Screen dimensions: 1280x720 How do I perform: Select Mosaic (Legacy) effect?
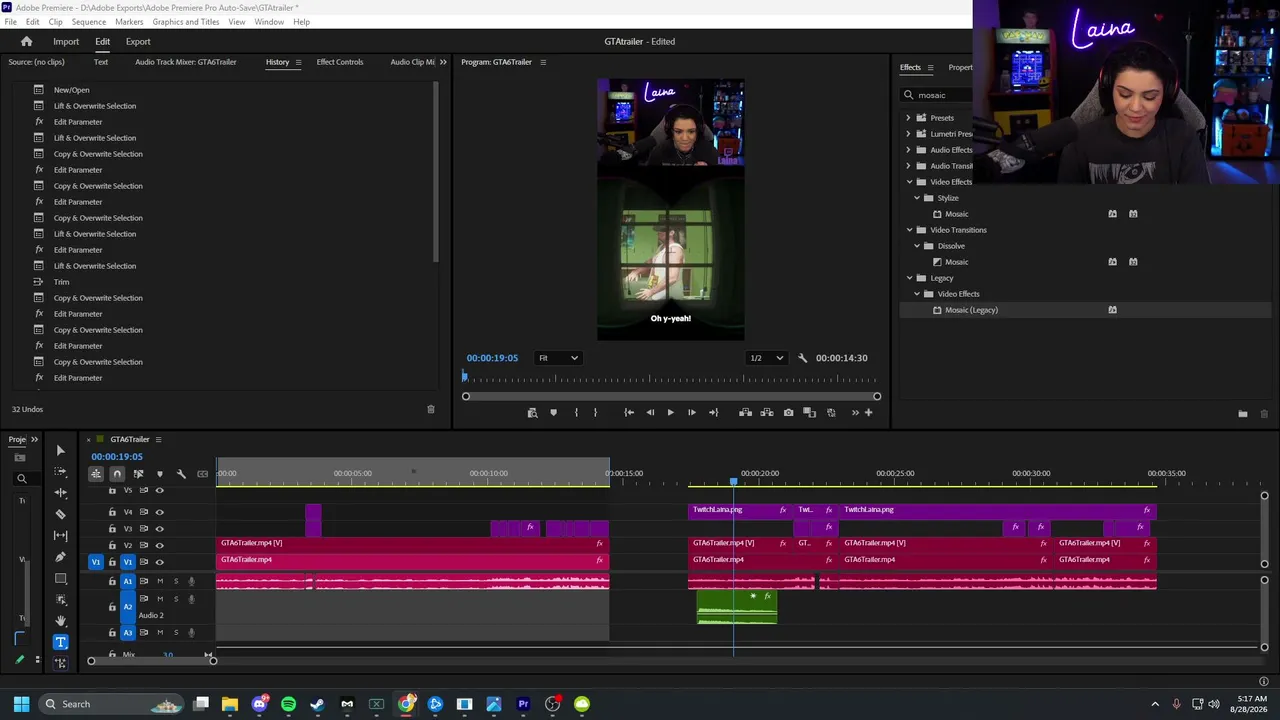971,310
